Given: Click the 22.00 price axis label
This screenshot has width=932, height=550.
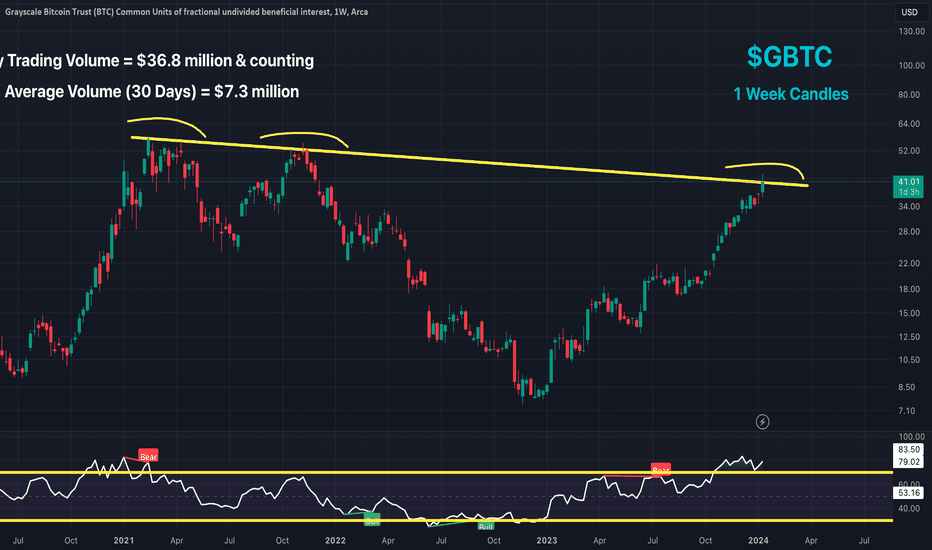Looking at the screenshot, I should coord(911,263).
